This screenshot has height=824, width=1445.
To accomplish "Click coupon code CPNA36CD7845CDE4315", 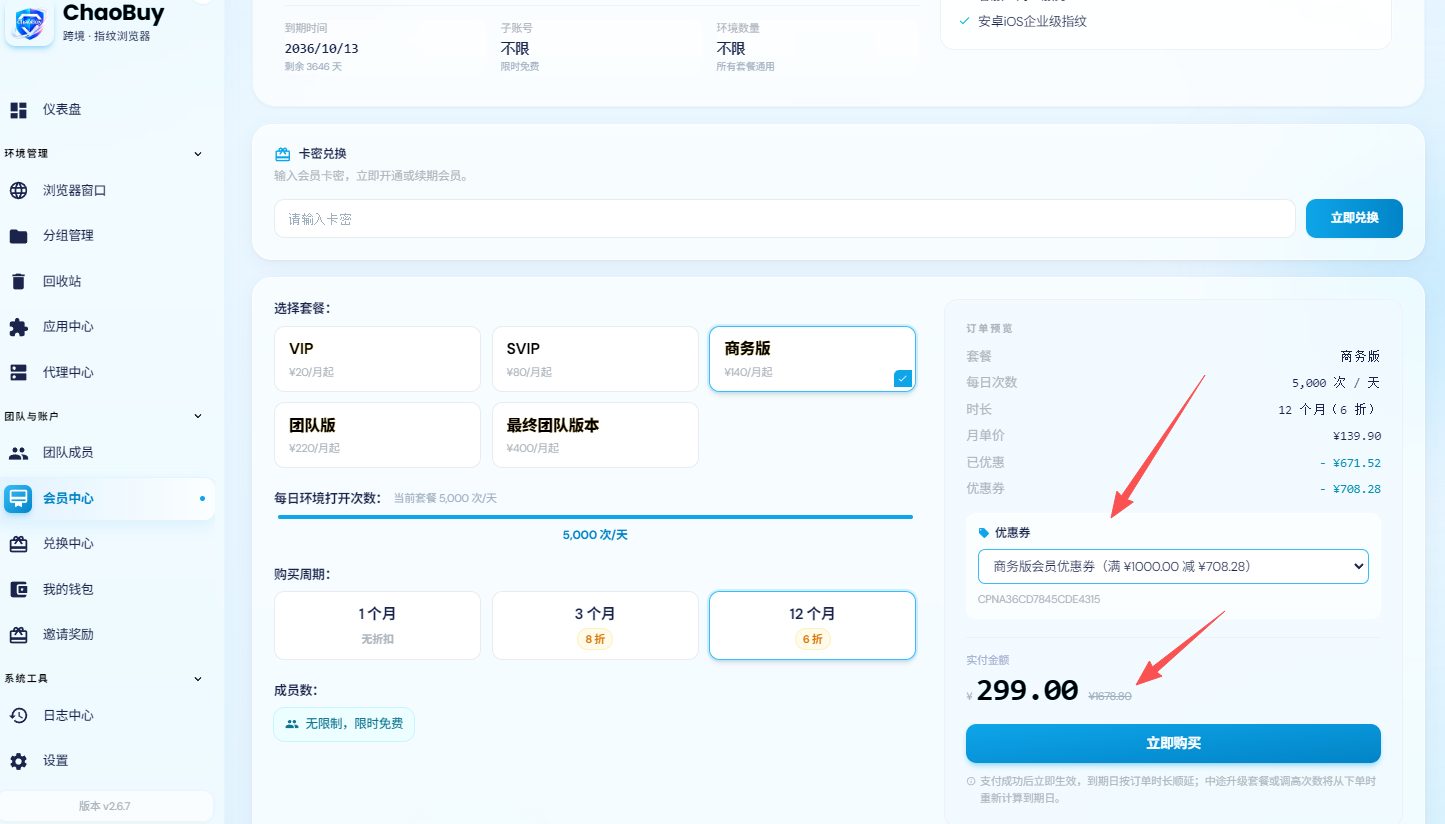I will tap(1039, 600).
